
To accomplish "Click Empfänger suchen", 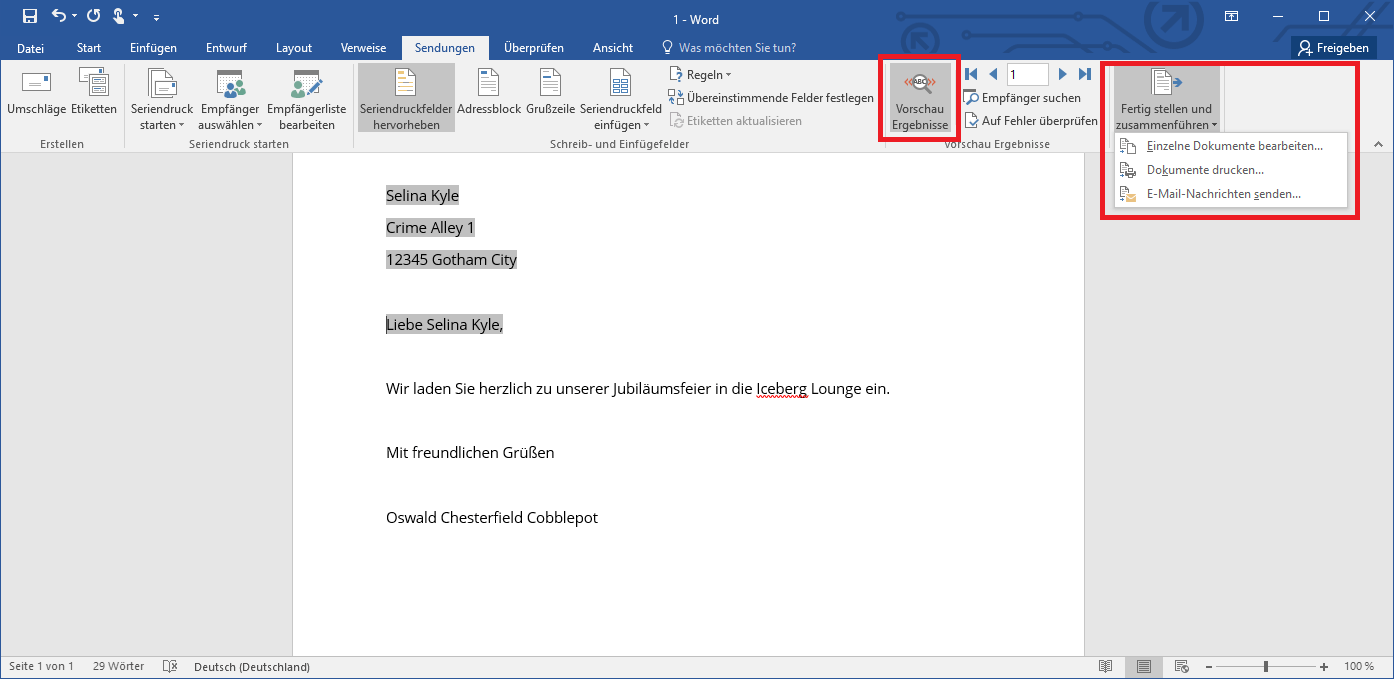I will 1022,98.
